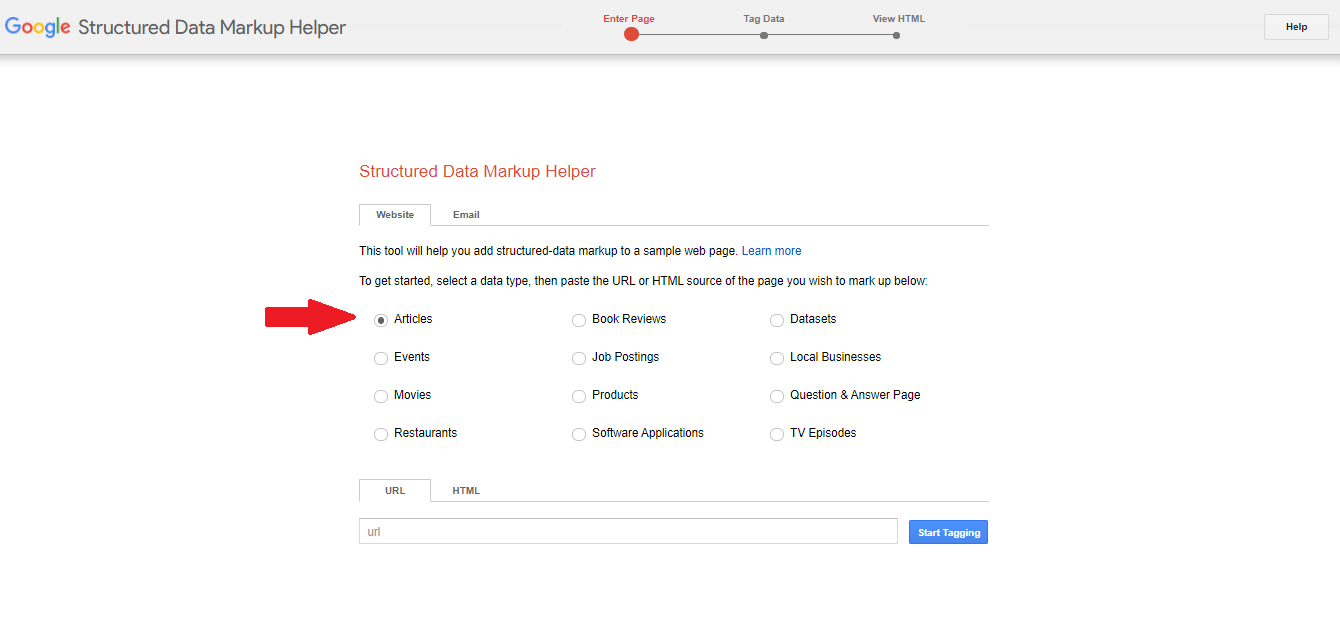The width and height of the screenshot is (1340, 619).
Task: Click the header title Structured Data Markup Helper
Action: (x=212, y=28)
